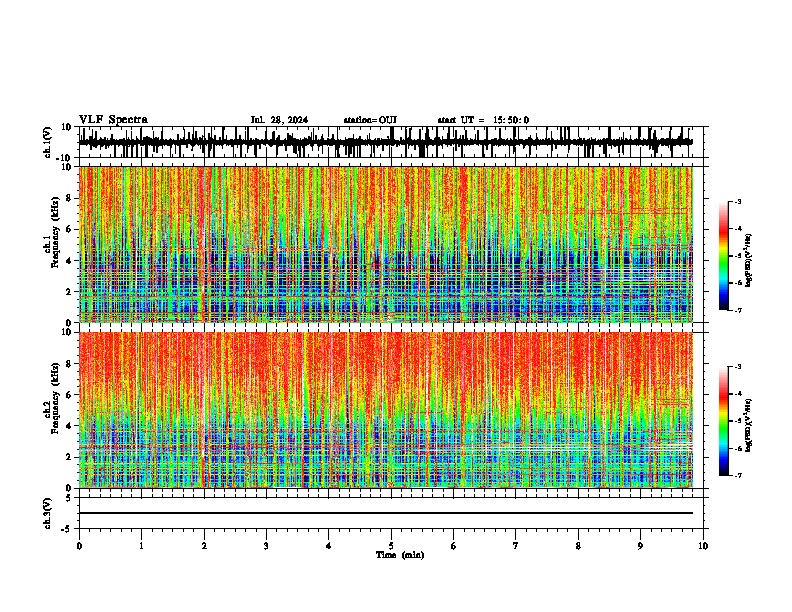Click time-axis tick label '7'
Image resolution: width=792 pixels, height=612 pixels.
point(516,546)
